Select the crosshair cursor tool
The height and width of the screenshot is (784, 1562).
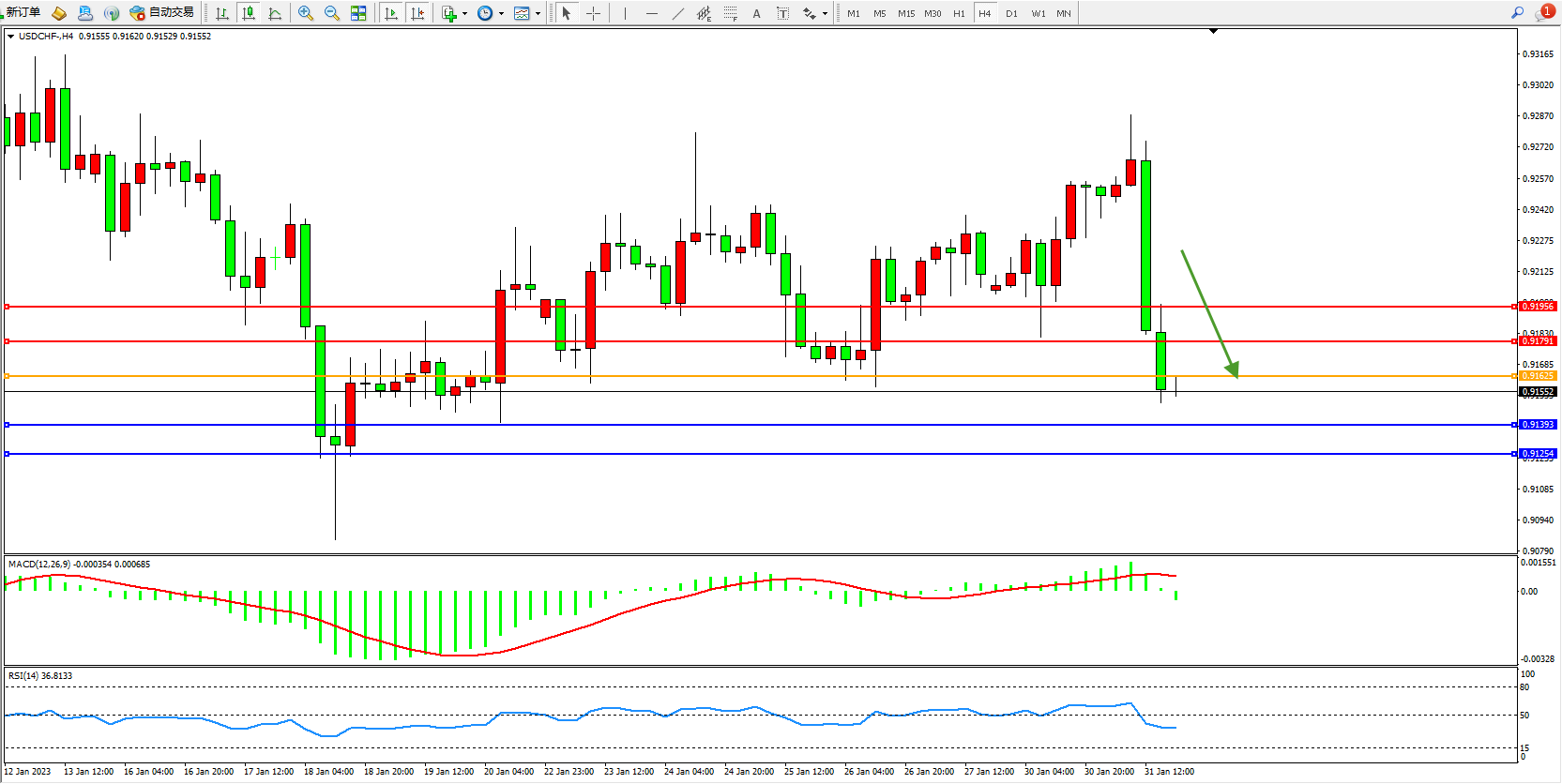point(593,13)
